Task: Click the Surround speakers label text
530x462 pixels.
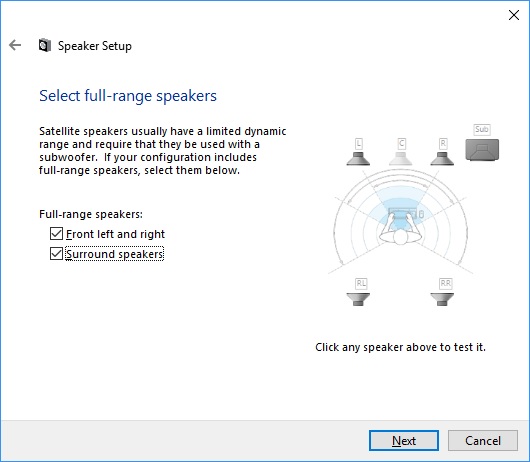Action: (115, 254)
